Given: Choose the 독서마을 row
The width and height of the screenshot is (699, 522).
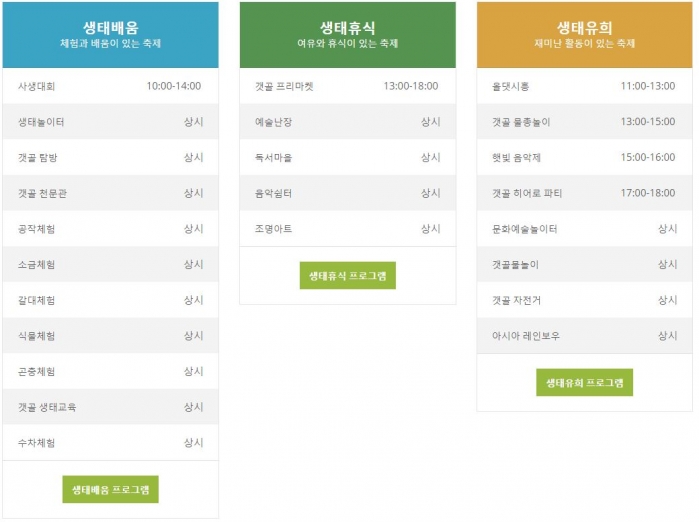Looking at the screenshot, I should (x=347, y=158).
